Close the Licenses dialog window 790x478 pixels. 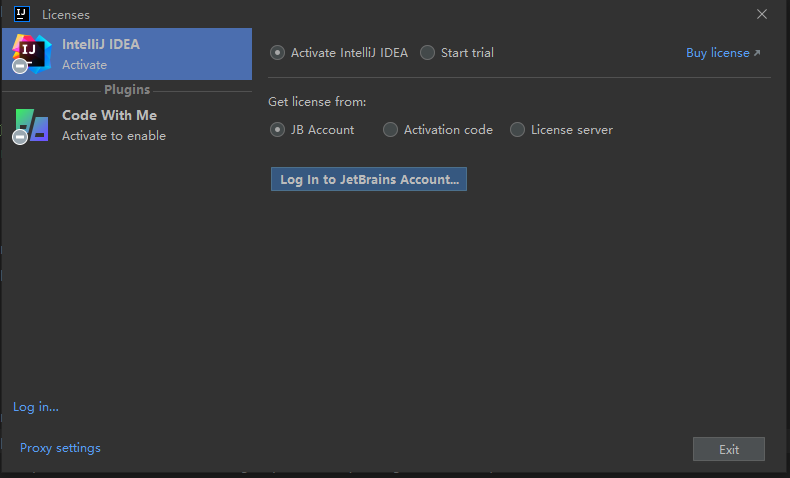tap(762, 14)
